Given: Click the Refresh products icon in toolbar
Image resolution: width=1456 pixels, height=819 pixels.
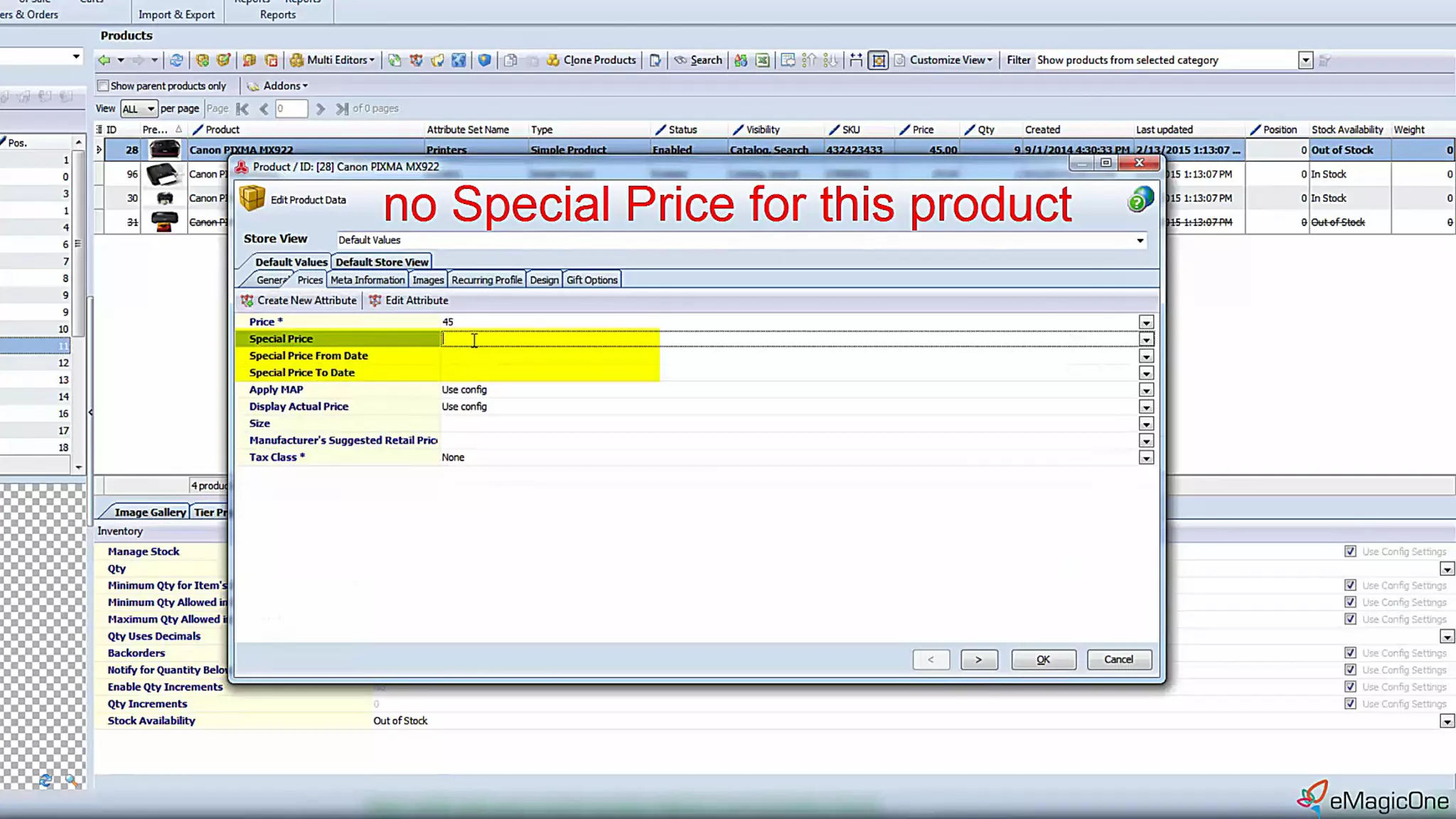Looking at the screenshot, I should (x=176, y=60).
